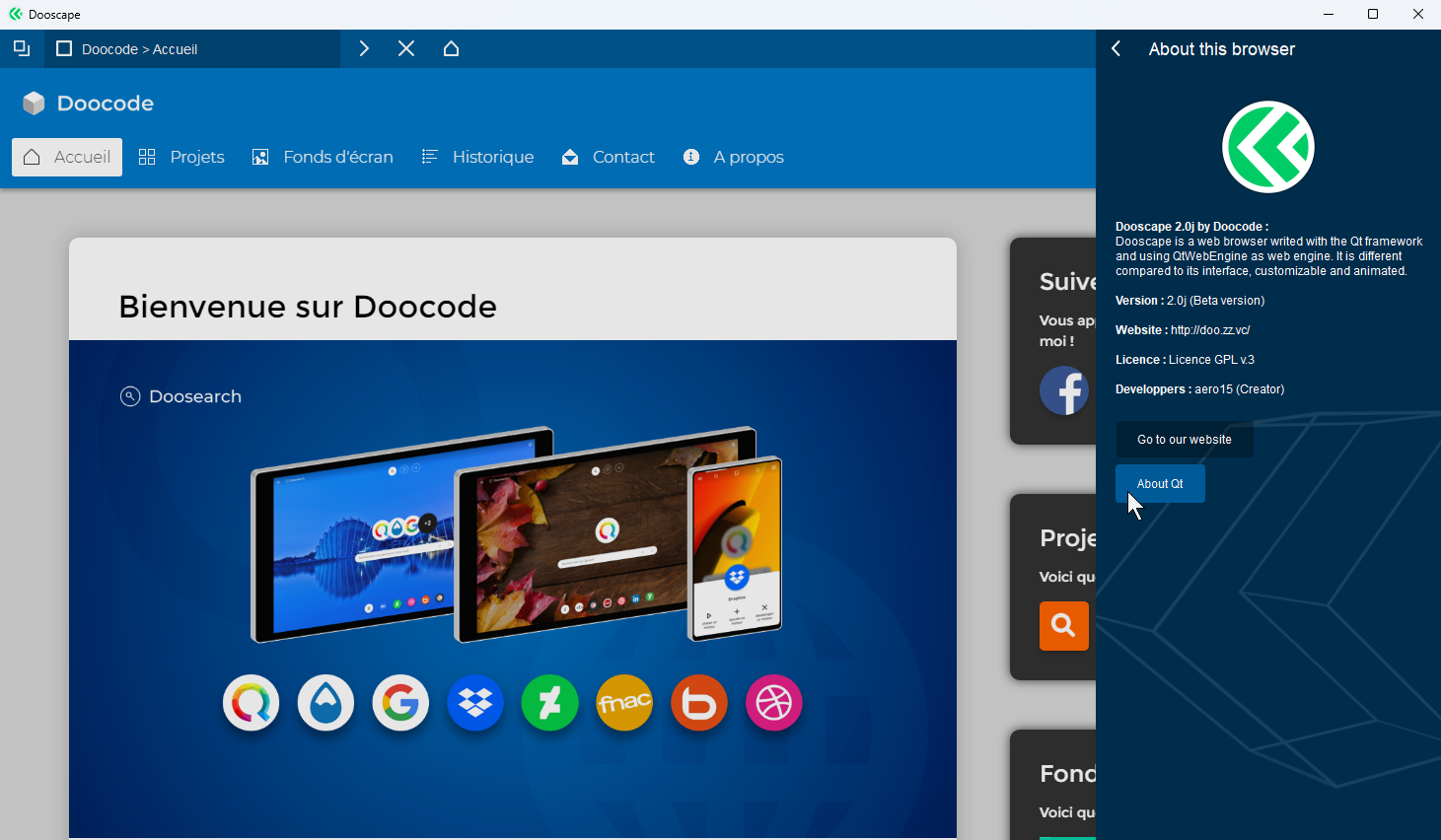Click the Dribbble pink icon
Image resolution: width=1441 pixels, height=840 pixels.
(774, 703)
